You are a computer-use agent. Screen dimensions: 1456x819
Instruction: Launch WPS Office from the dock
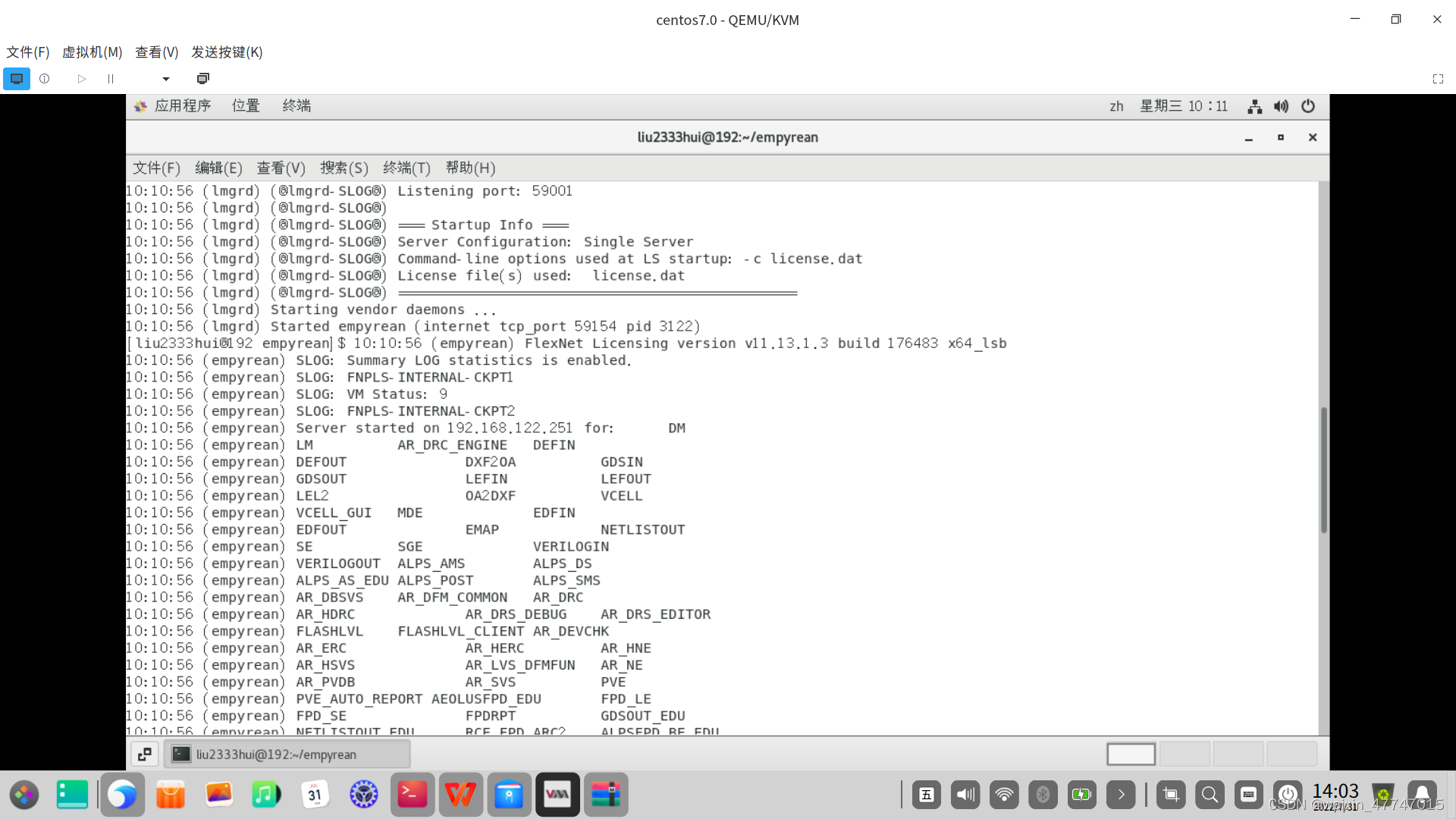(460, 795)
